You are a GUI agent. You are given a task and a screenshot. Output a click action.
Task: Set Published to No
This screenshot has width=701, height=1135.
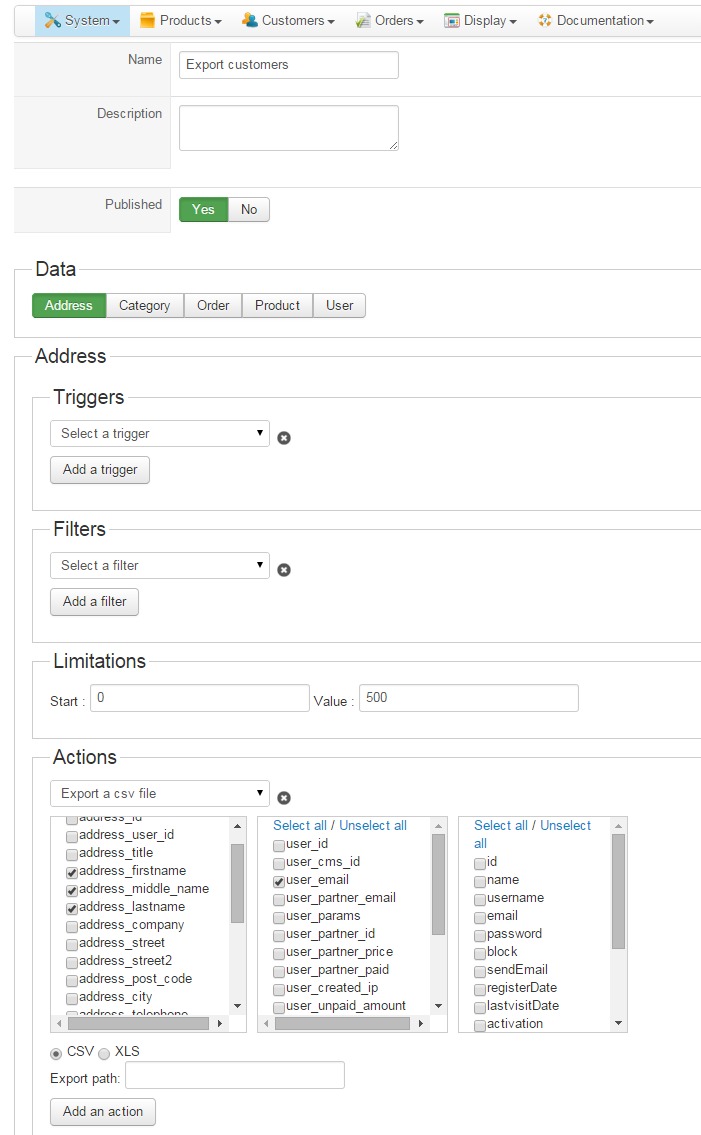point(249,209)
